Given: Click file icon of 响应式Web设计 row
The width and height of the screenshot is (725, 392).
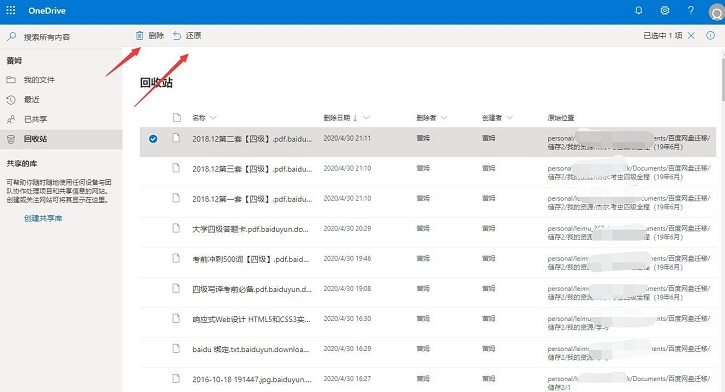Looking at the screenshot, I should pyautogui.click(x=176, y=318).
